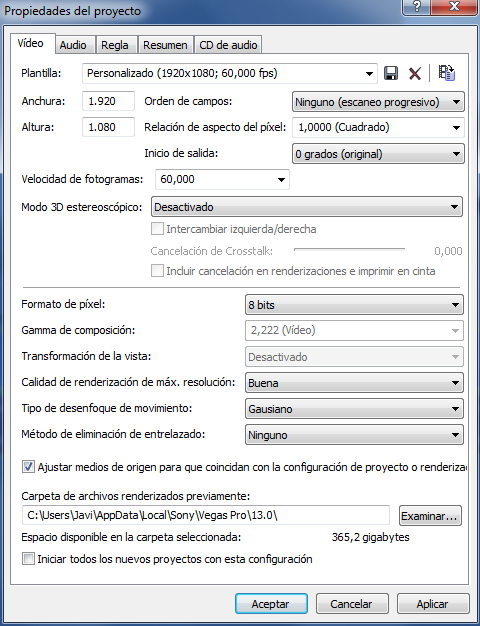Click the Anchura input field
This screenshot has width=480, height=626.
tap(108, 101)
